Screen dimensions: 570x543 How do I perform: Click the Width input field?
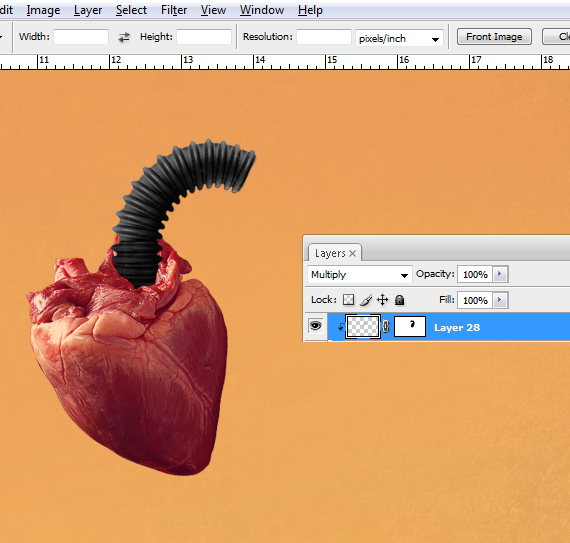pos(81,37)
